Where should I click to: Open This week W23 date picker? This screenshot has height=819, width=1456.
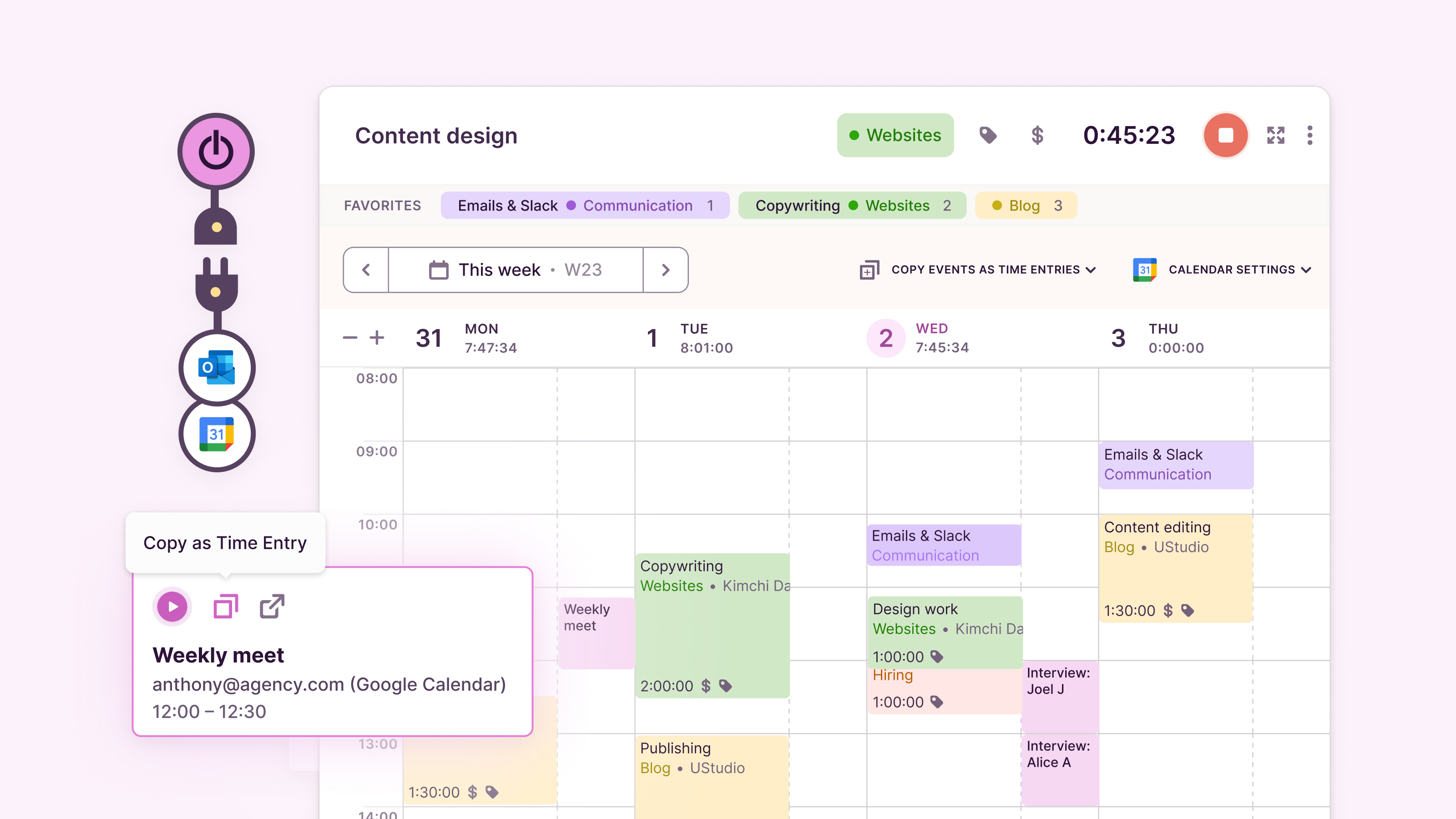point(516,270)
